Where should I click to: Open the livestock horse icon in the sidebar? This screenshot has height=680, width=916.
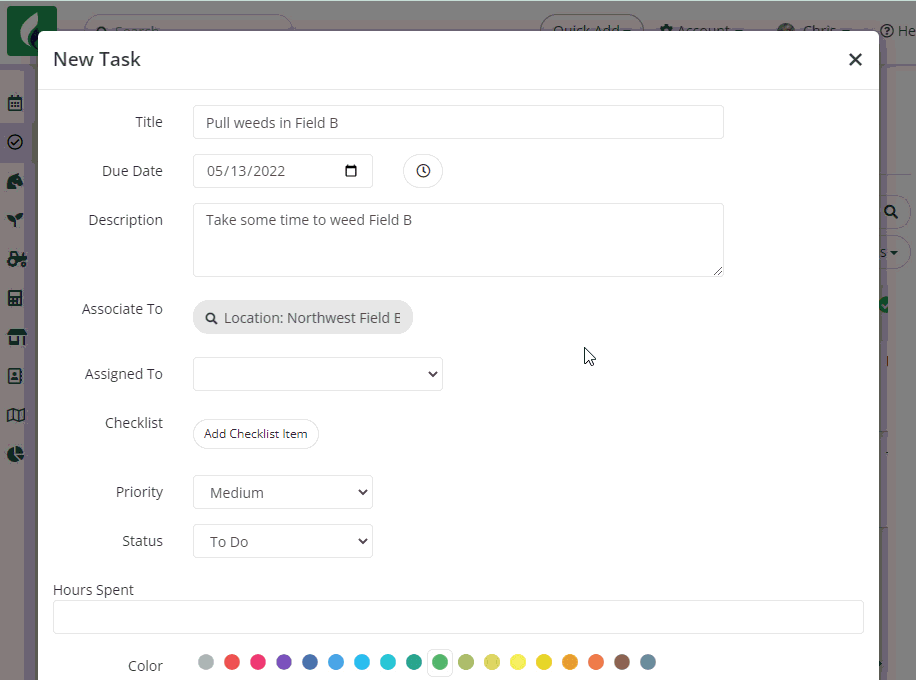[15, 181]
